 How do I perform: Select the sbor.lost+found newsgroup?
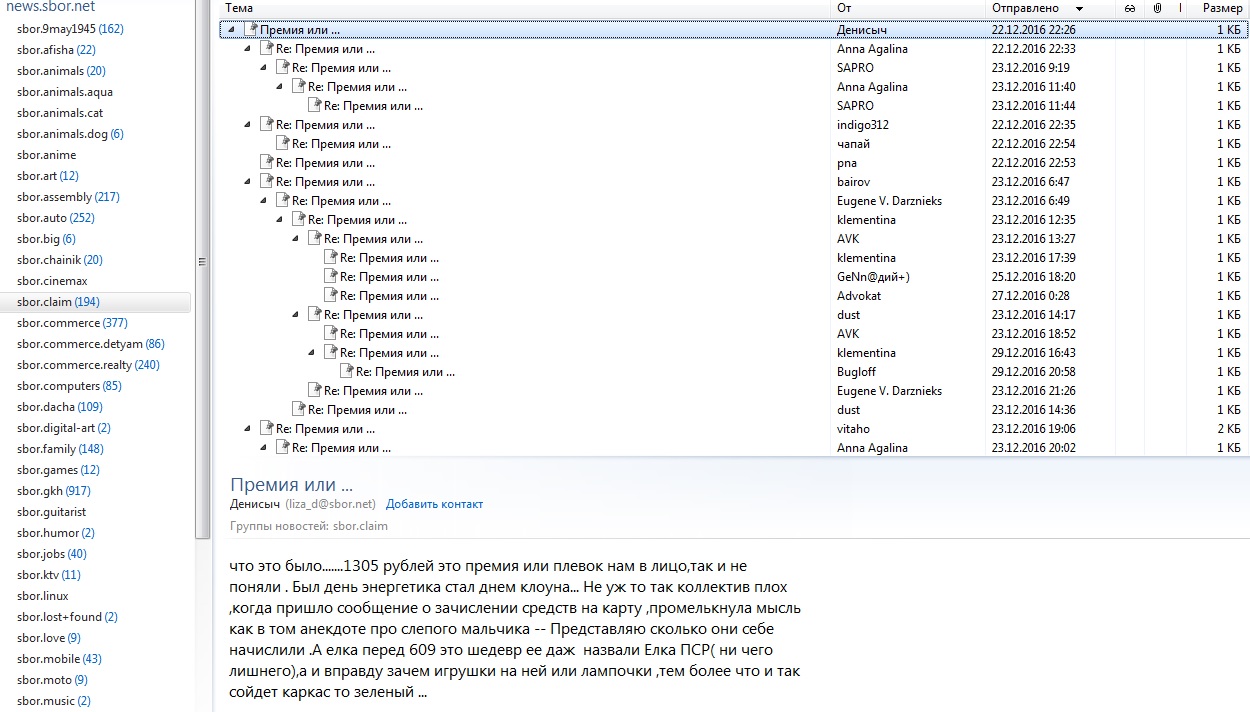(x=67, y=617)
